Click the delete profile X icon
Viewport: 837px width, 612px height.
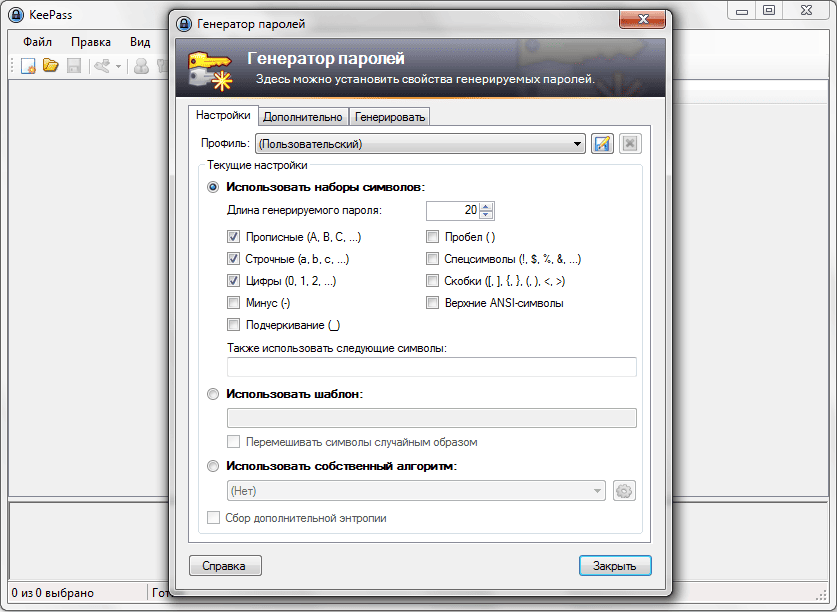(x=629, y=144)
